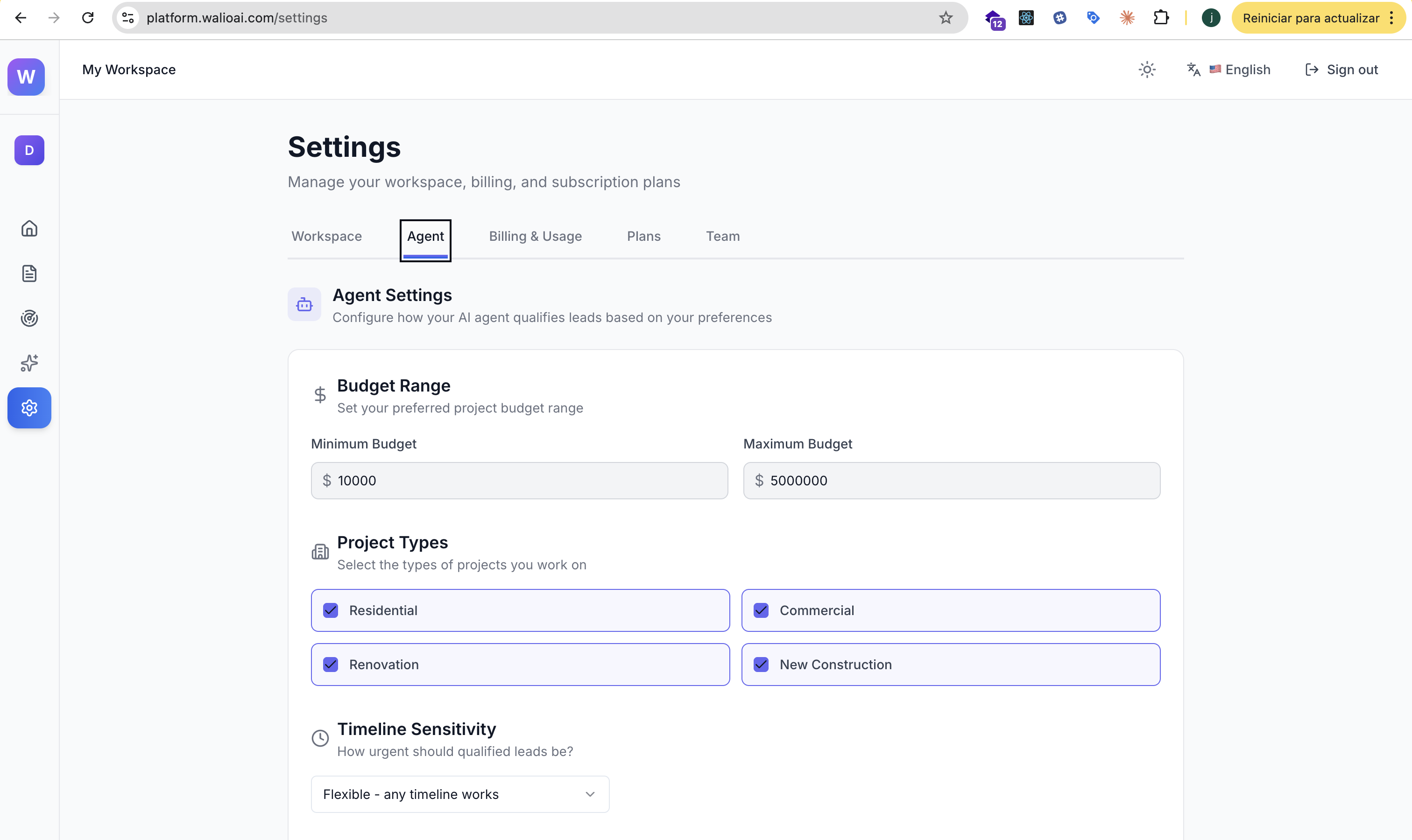
Task: Click the 'W' workspace avatar
Action: click(x=26, y=77)
